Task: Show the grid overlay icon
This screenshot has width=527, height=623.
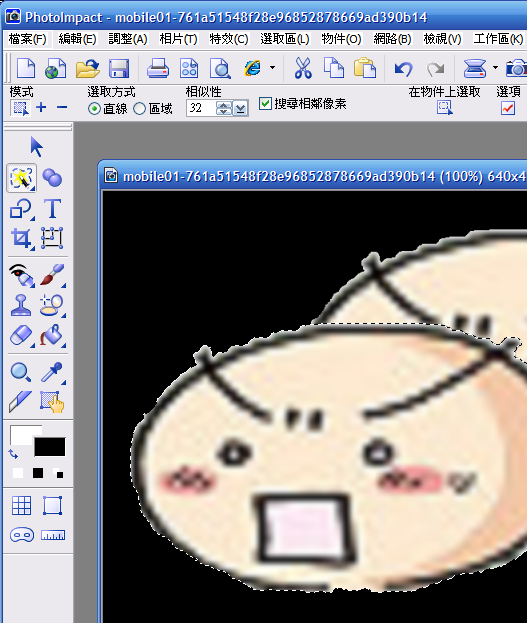Action: [21, 506]
